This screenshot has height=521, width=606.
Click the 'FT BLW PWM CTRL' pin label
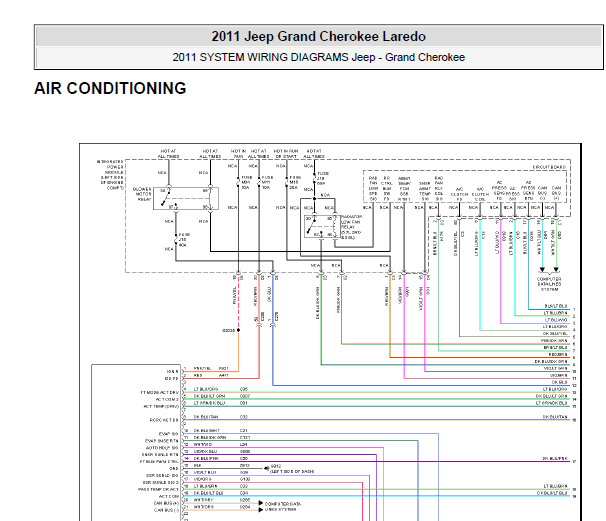(159, 462)
